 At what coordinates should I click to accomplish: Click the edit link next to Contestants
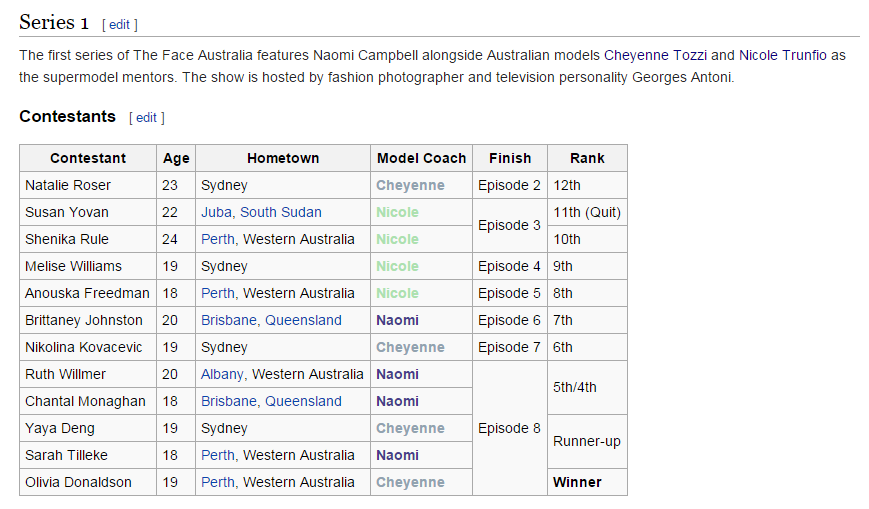(146, 118)
